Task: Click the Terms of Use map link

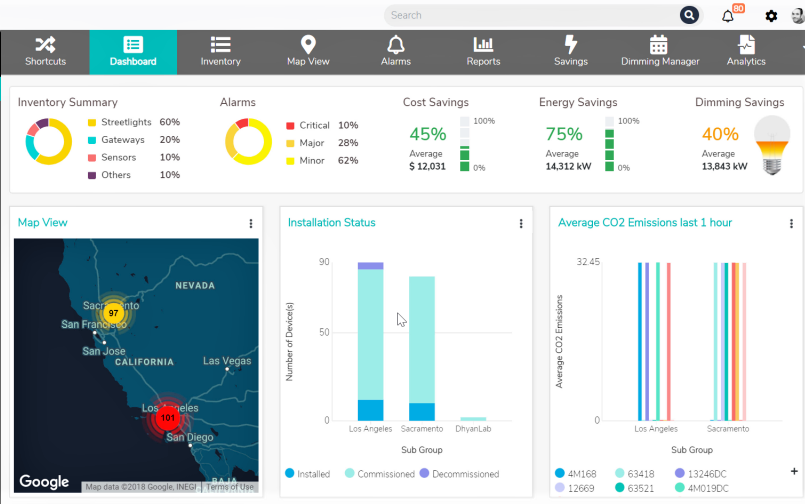Action: pos(231,487)
